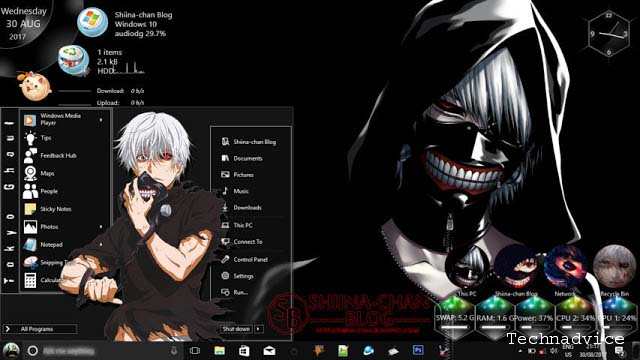This screenshot has height=360, width=640.
Task: Open the action center notification icon
Action: click(620, 351)
